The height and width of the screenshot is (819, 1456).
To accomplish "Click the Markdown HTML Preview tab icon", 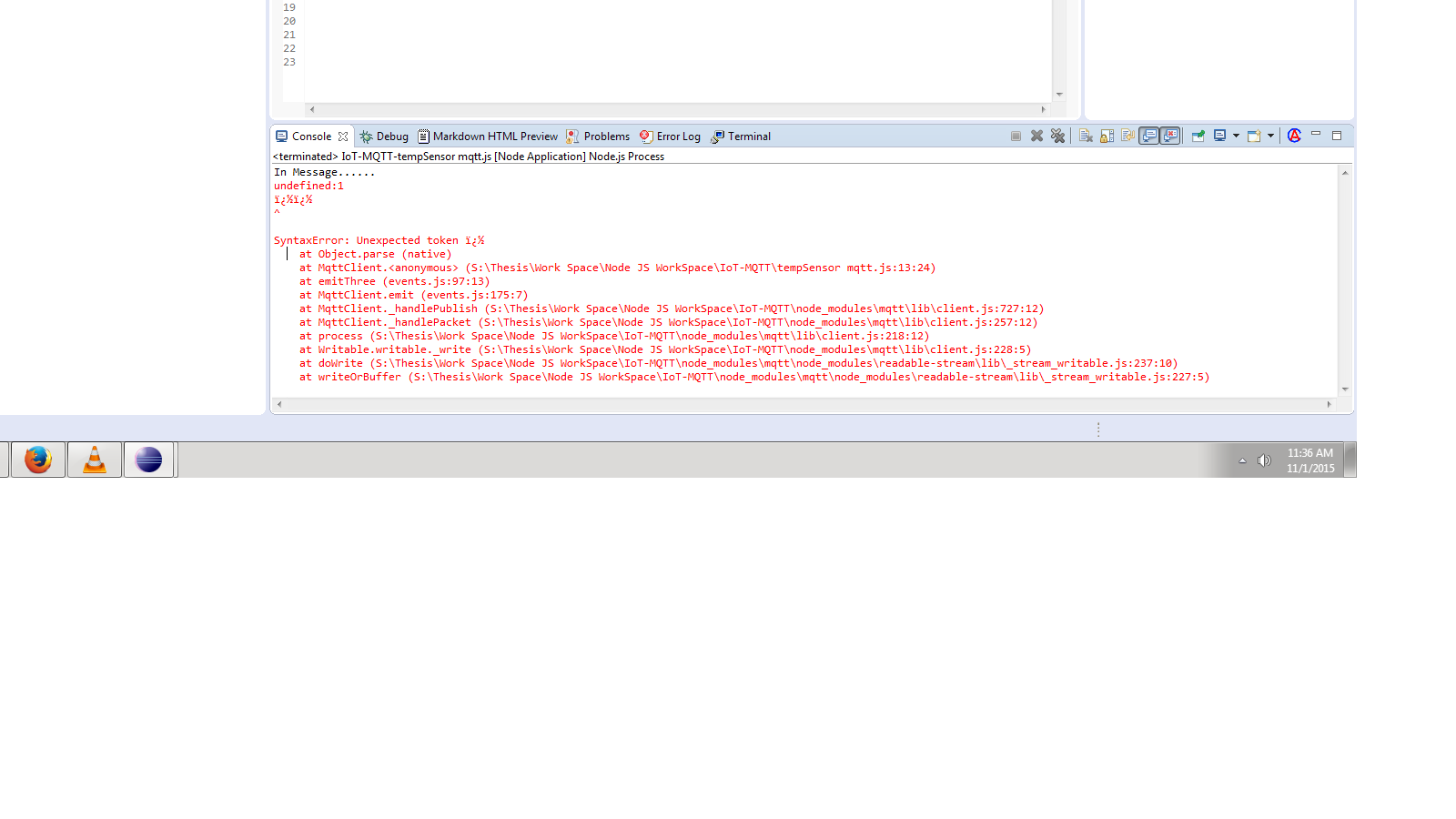I will [423, 136].
